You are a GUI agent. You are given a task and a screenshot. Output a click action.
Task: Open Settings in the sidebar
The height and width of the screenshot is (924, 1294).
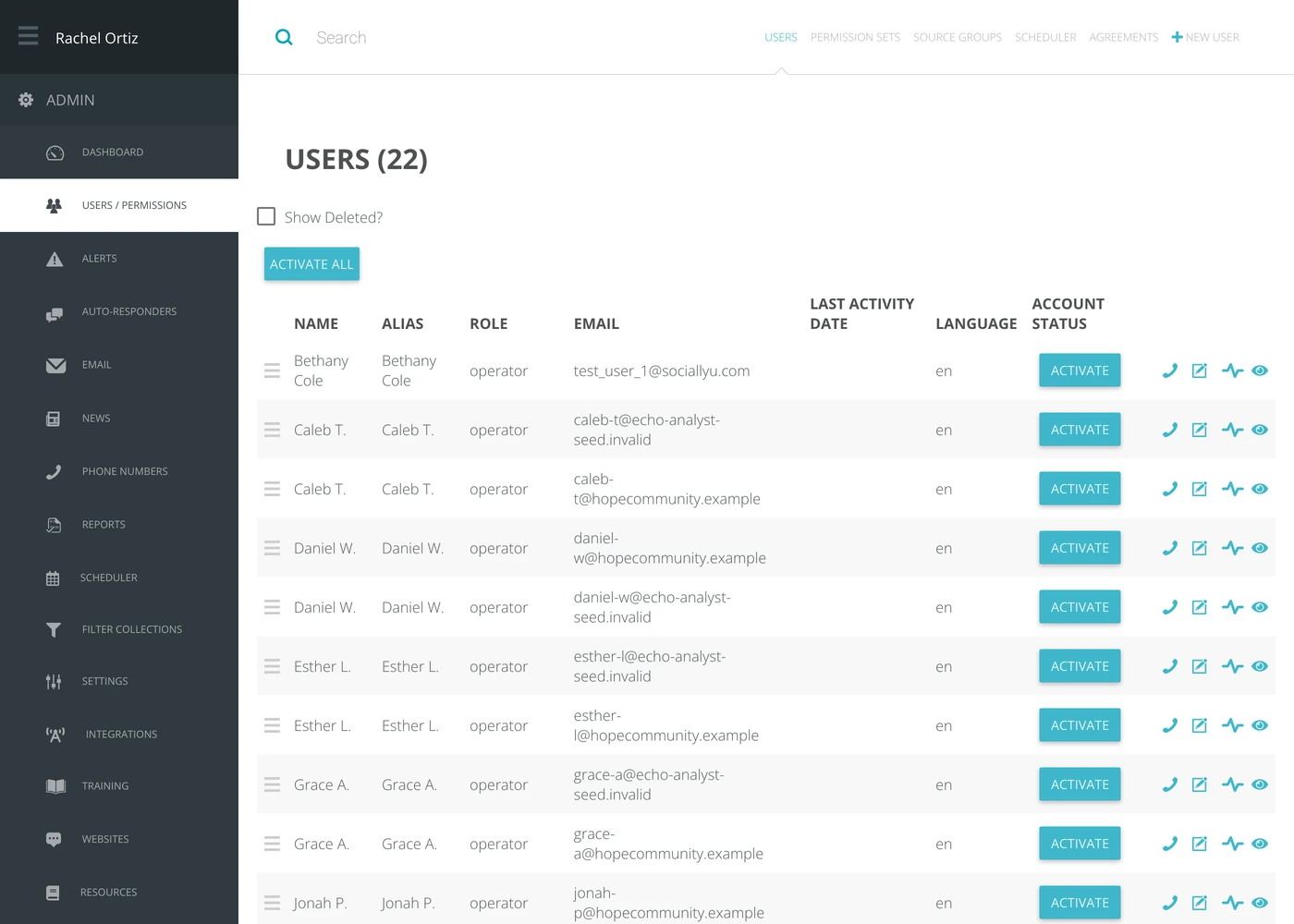pyautogui.click(x=119, y=681)
